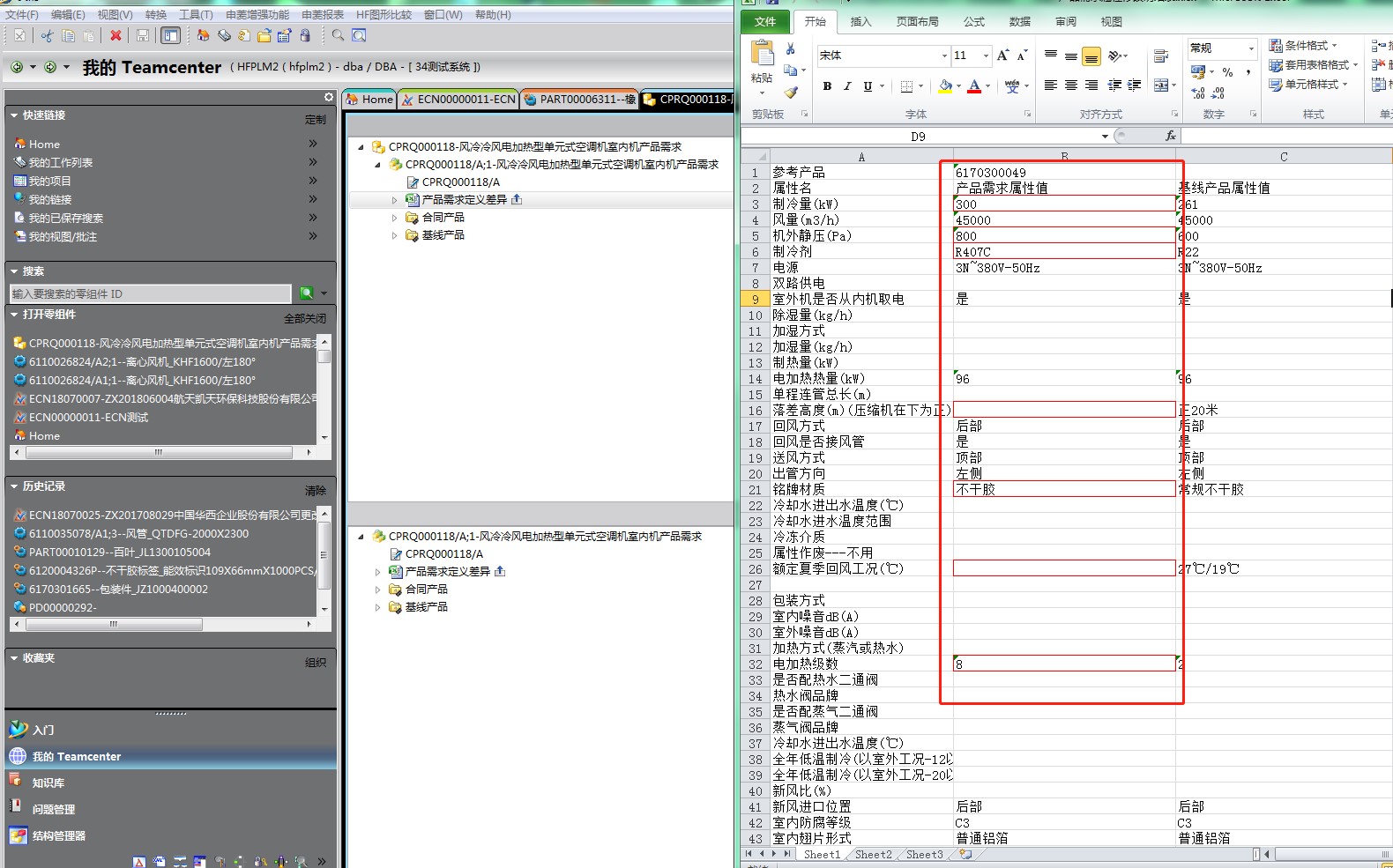This screenshot has height=868, width=1393.
Task: Toggle bold formatting in Excel ribbon
Action: pos(827,85)
